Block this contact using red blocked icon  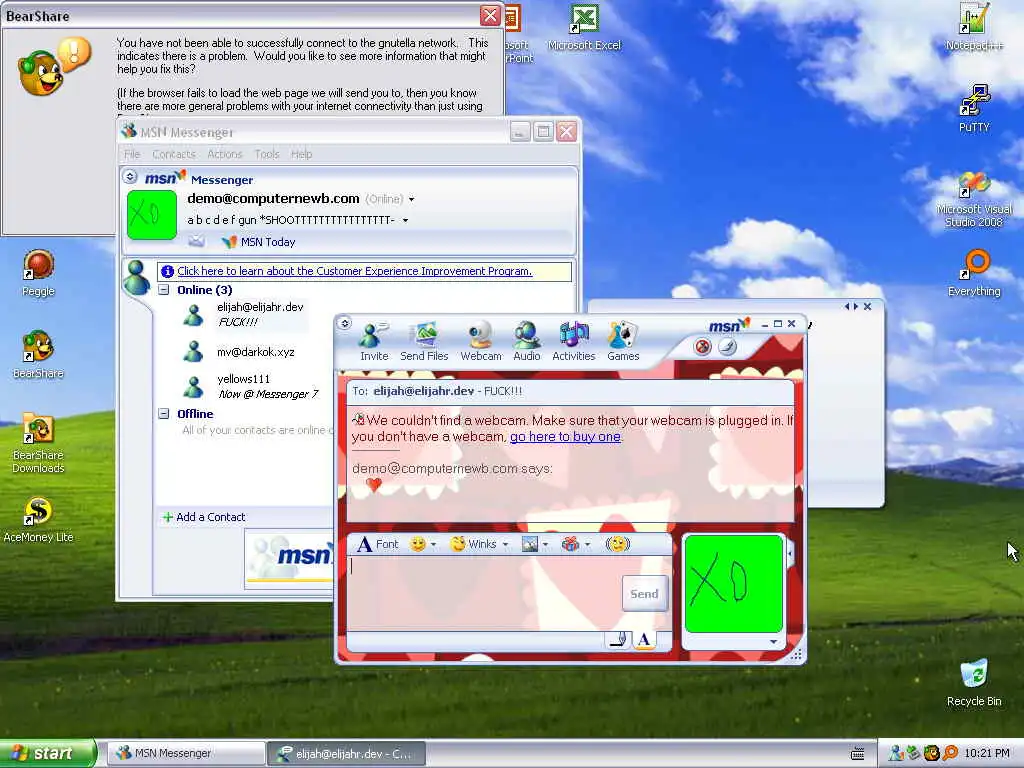pyautogui.click(x=703, y=347)
